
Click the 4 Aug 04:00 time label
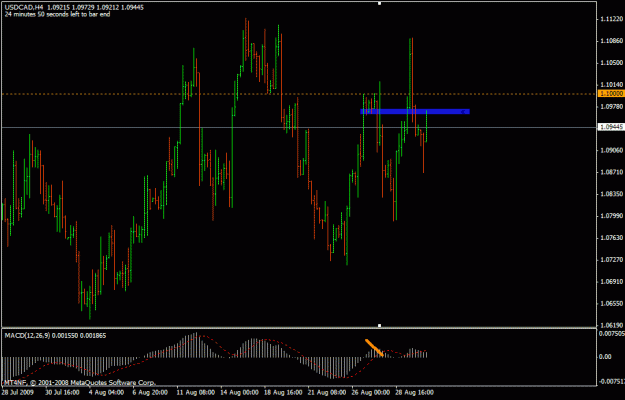pyautogui.click(x=104, y=392)
